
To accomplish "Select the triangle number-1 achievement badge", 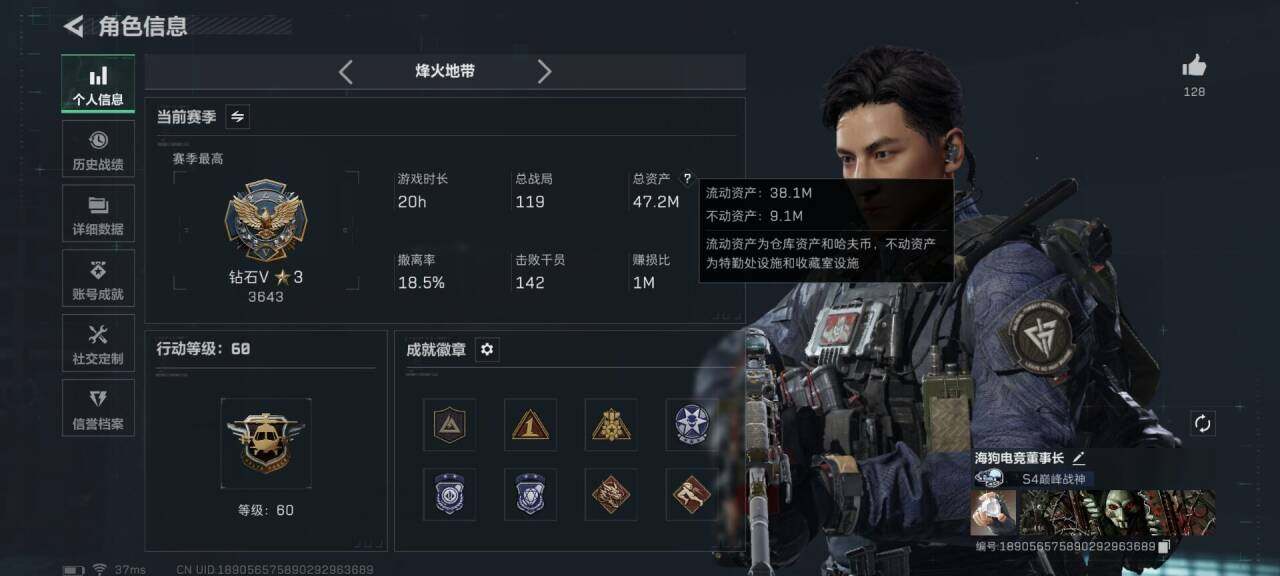I will click(x=530, y=425).
